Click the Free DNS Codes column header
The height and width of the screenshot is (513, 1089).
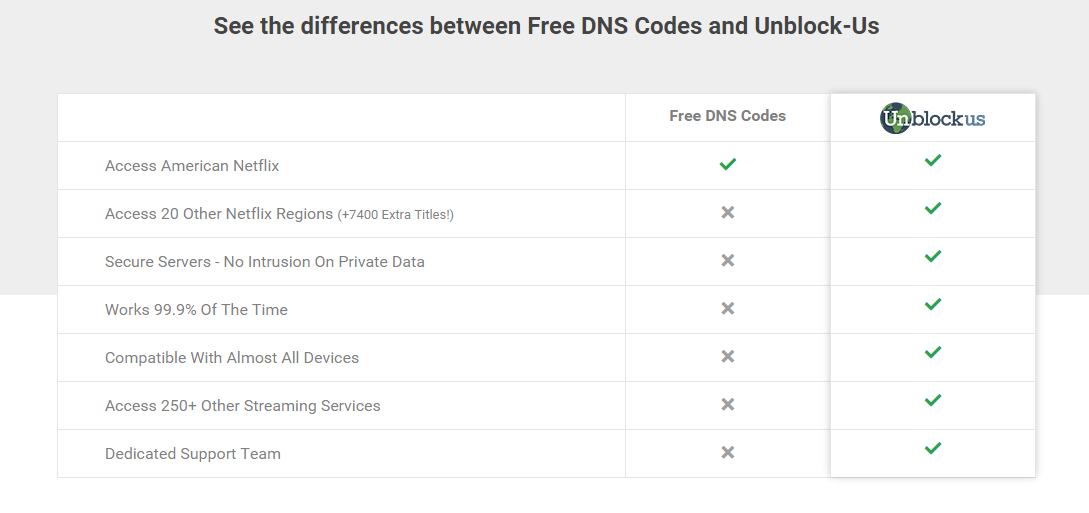click(x=728, y=116)
